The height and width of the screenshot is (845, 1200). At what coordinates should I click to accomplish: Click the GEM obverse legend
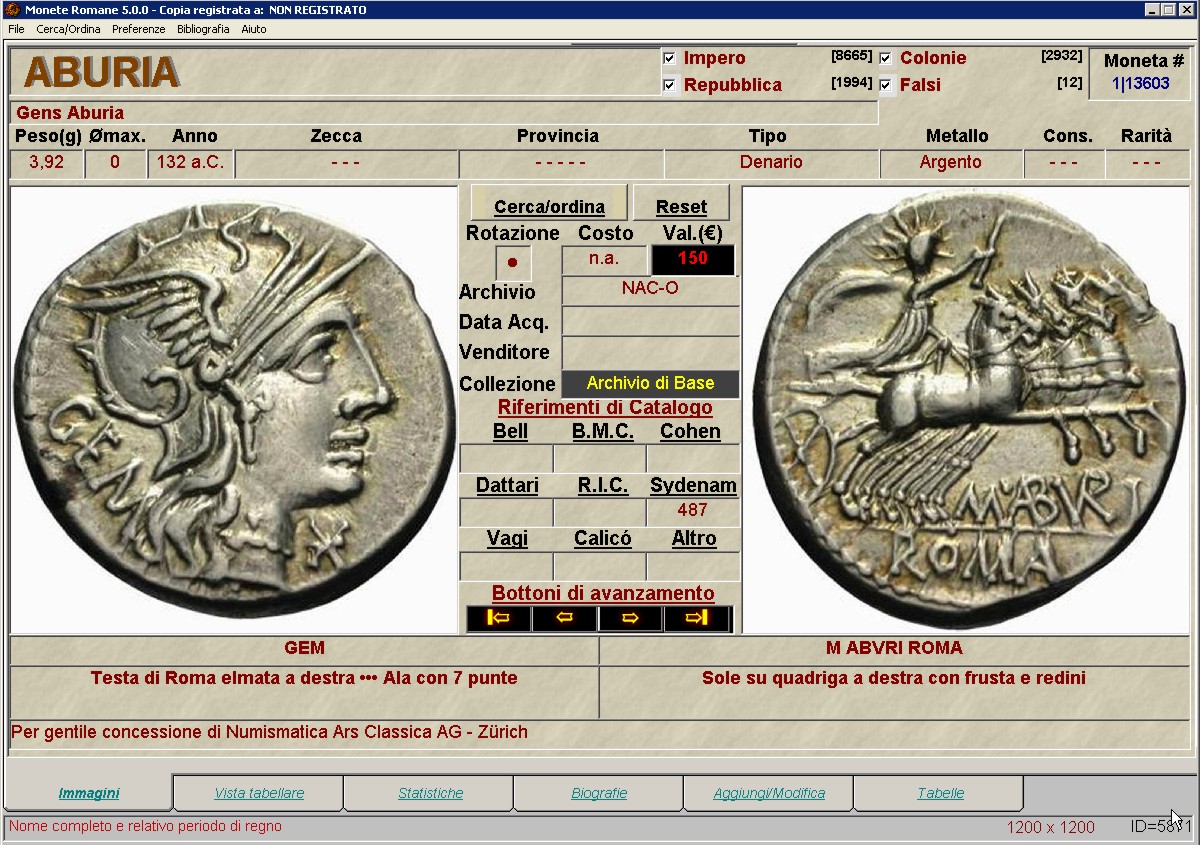304,649
